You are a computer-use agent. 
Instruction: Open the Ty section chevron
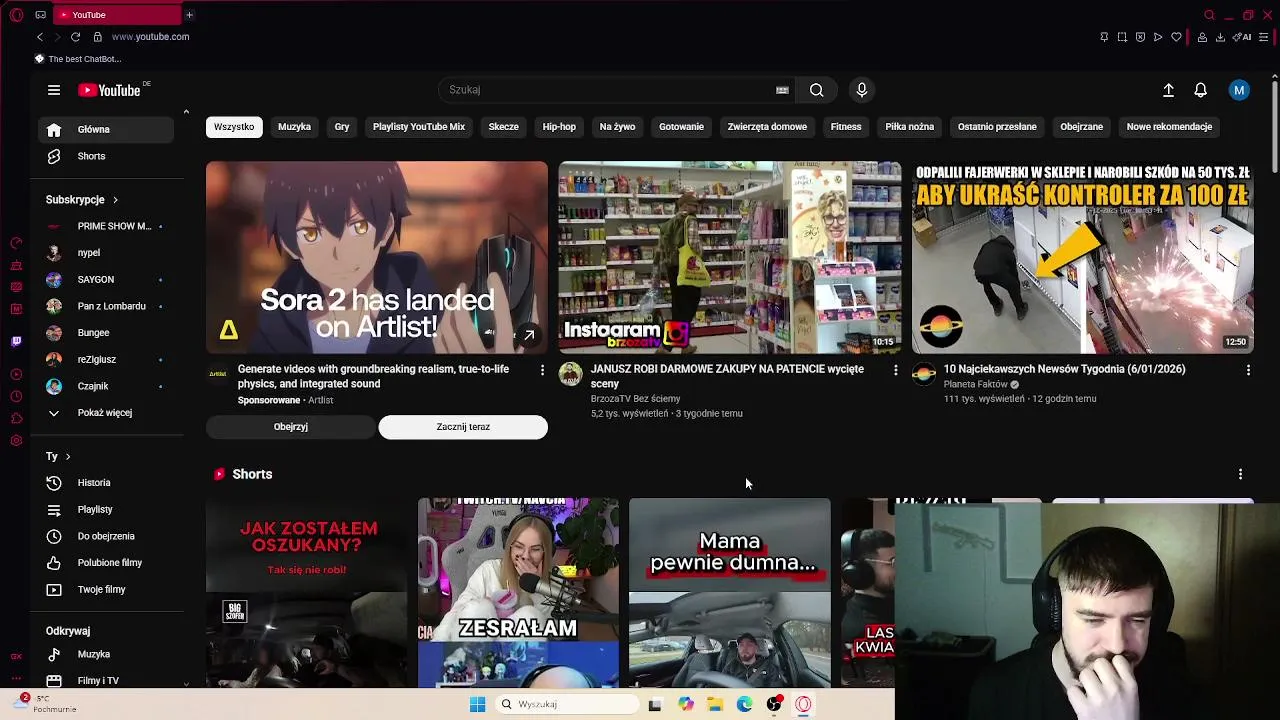[x=68, y=457]
